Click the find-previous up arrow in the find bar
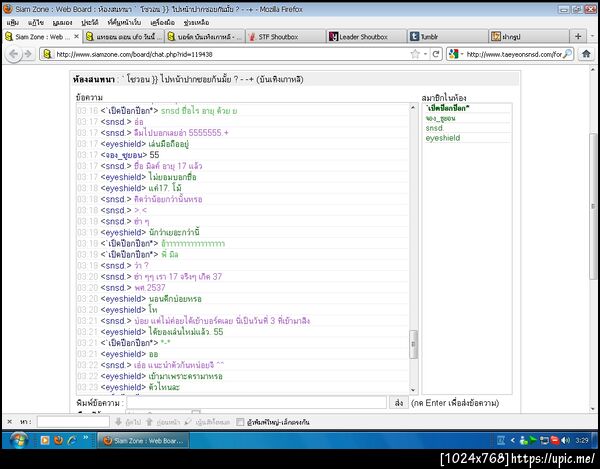Viewport: 600px width, 469px height. (149, 422)
